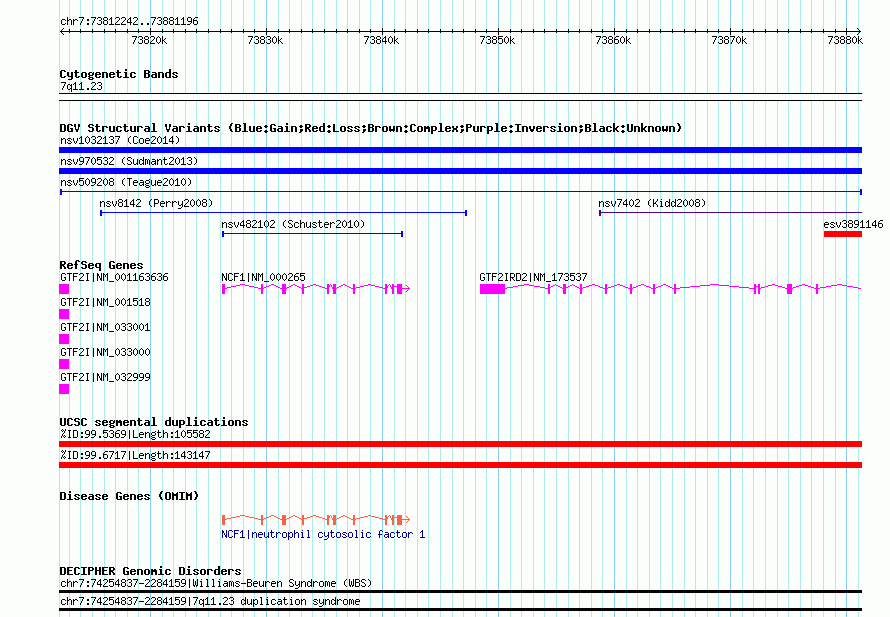Screen dimensions: 890x617
Task: Select variant label nsv7402 (Kidd2008)
Action: pos(652,203)
